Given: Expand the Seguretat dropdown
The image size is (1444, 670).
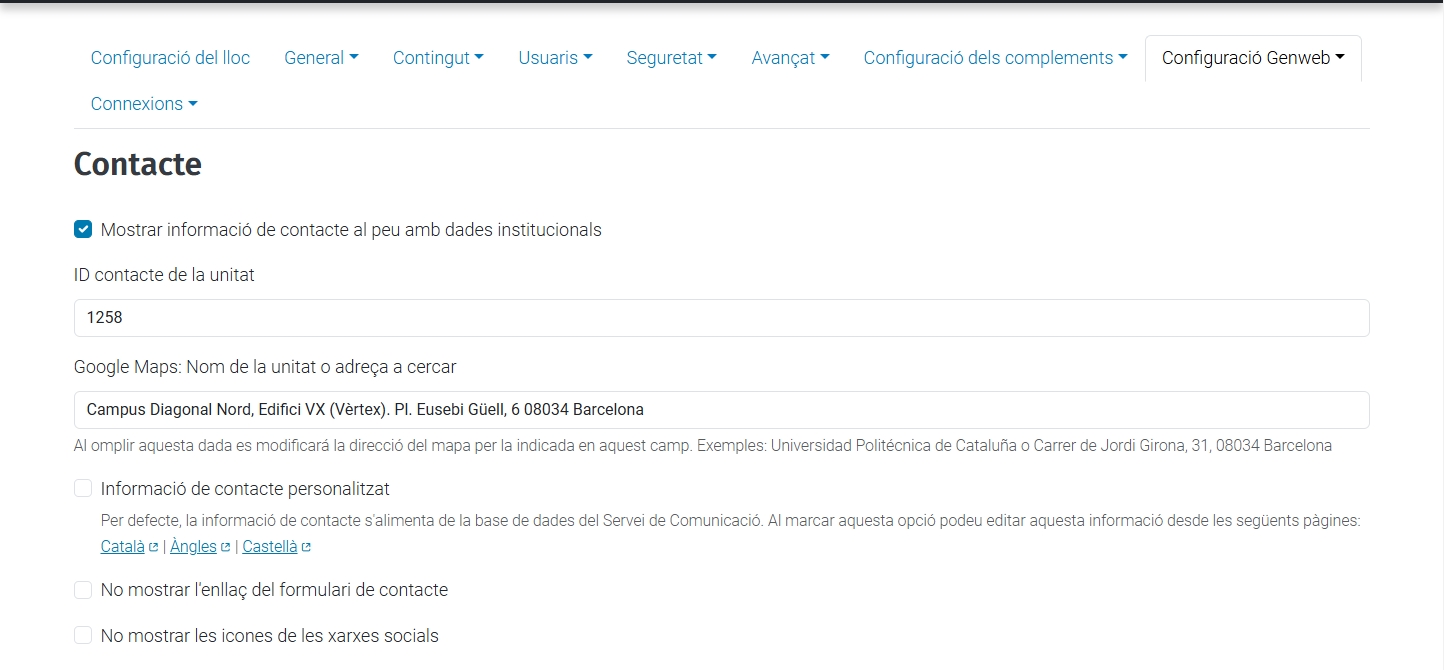Looking at the screenshot, I should [x=671, y=57].
